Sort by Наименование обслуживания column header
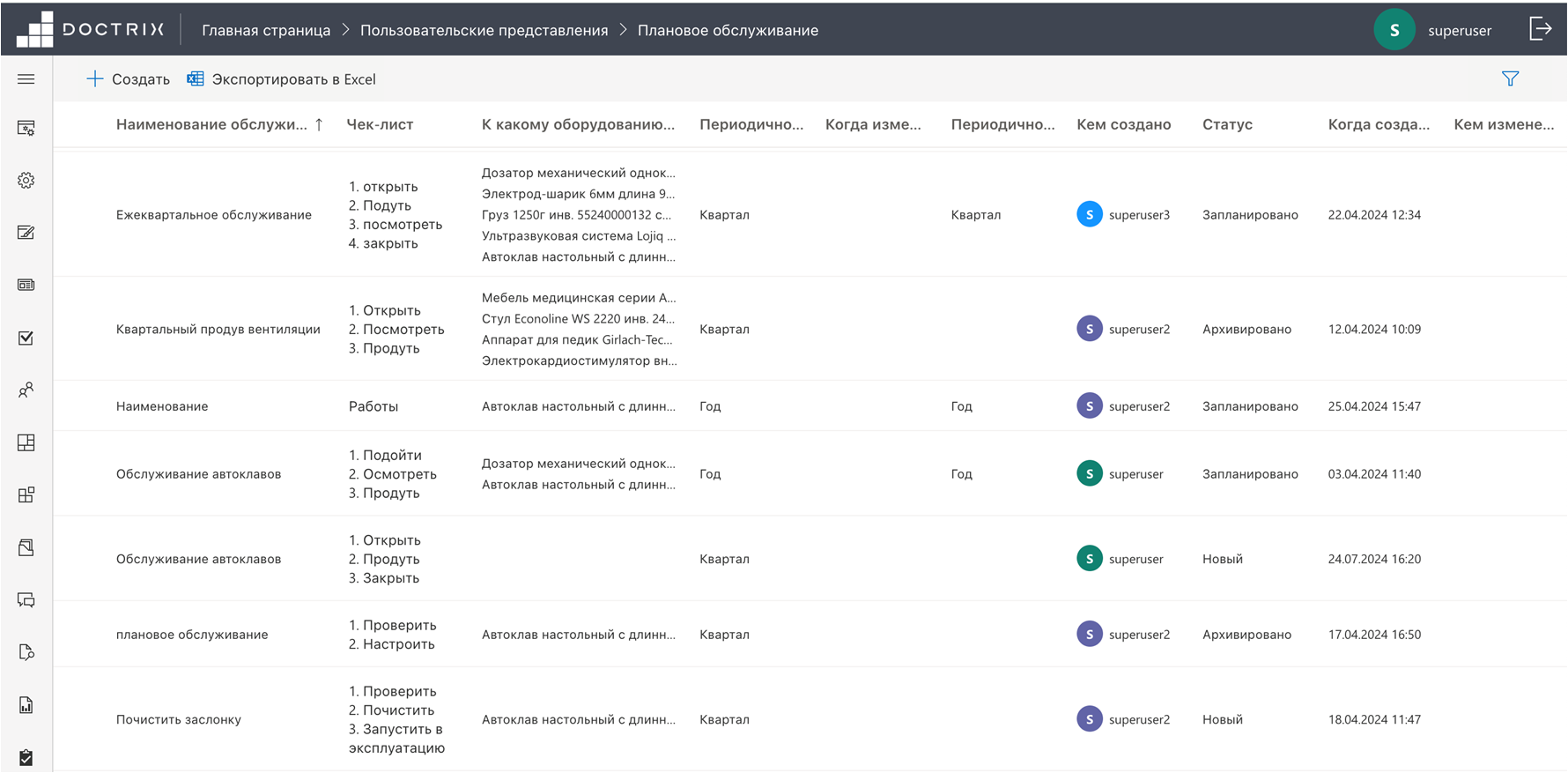Image resolution: width=1568 pixels, height=773 pixels. tap(211, 124)
